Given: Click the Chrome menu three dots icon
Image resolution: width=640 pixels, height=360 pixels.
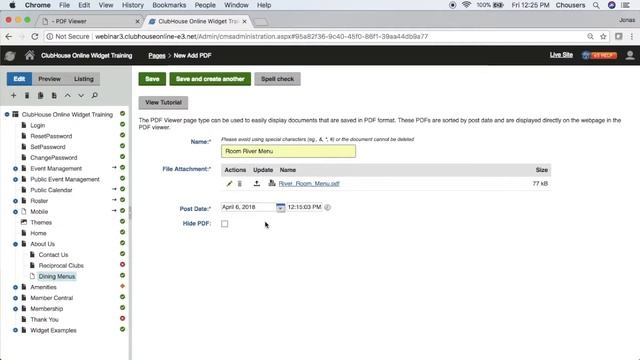Looking at the screenshot, I should 631,36.
